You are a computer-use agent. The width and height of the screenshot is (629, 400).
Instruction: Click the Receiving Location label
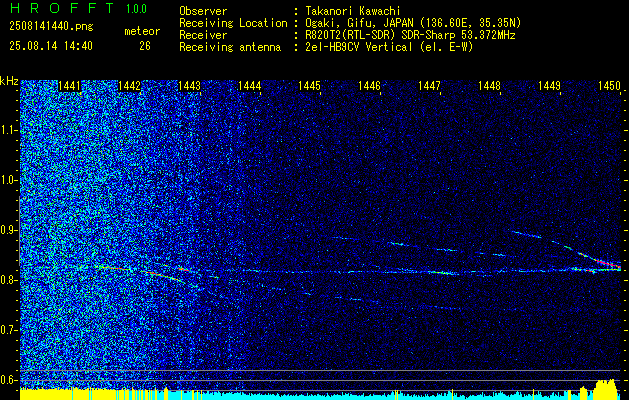click(x=233, y=23)
